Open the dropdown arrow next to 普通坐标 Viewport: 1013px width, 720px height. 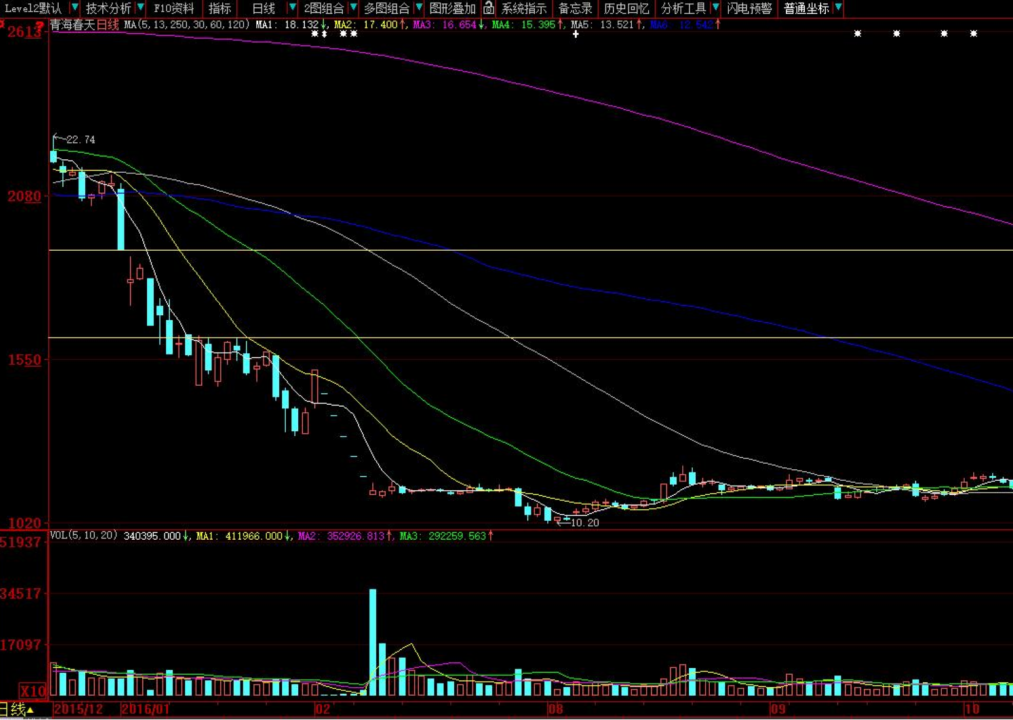(x=838, y=8)
